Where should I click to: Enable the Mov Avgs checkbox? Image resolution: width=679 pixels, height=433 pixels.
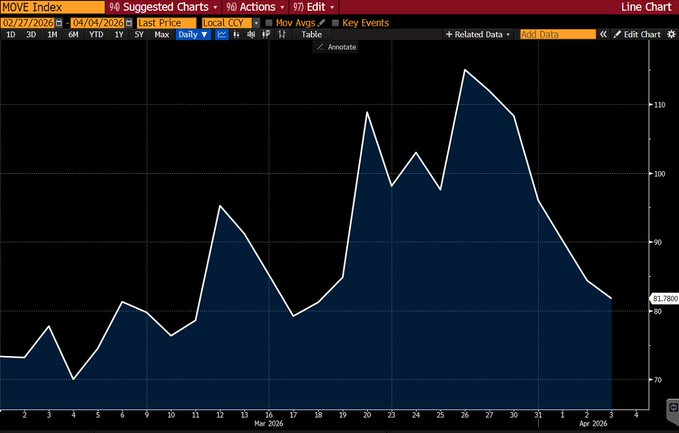click(269, 22)
